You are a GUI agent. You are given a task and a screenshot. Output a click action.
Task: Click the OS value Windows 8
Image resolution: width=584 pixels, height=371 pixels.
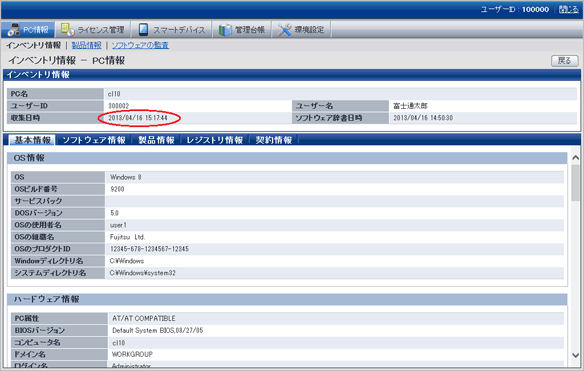126,177
